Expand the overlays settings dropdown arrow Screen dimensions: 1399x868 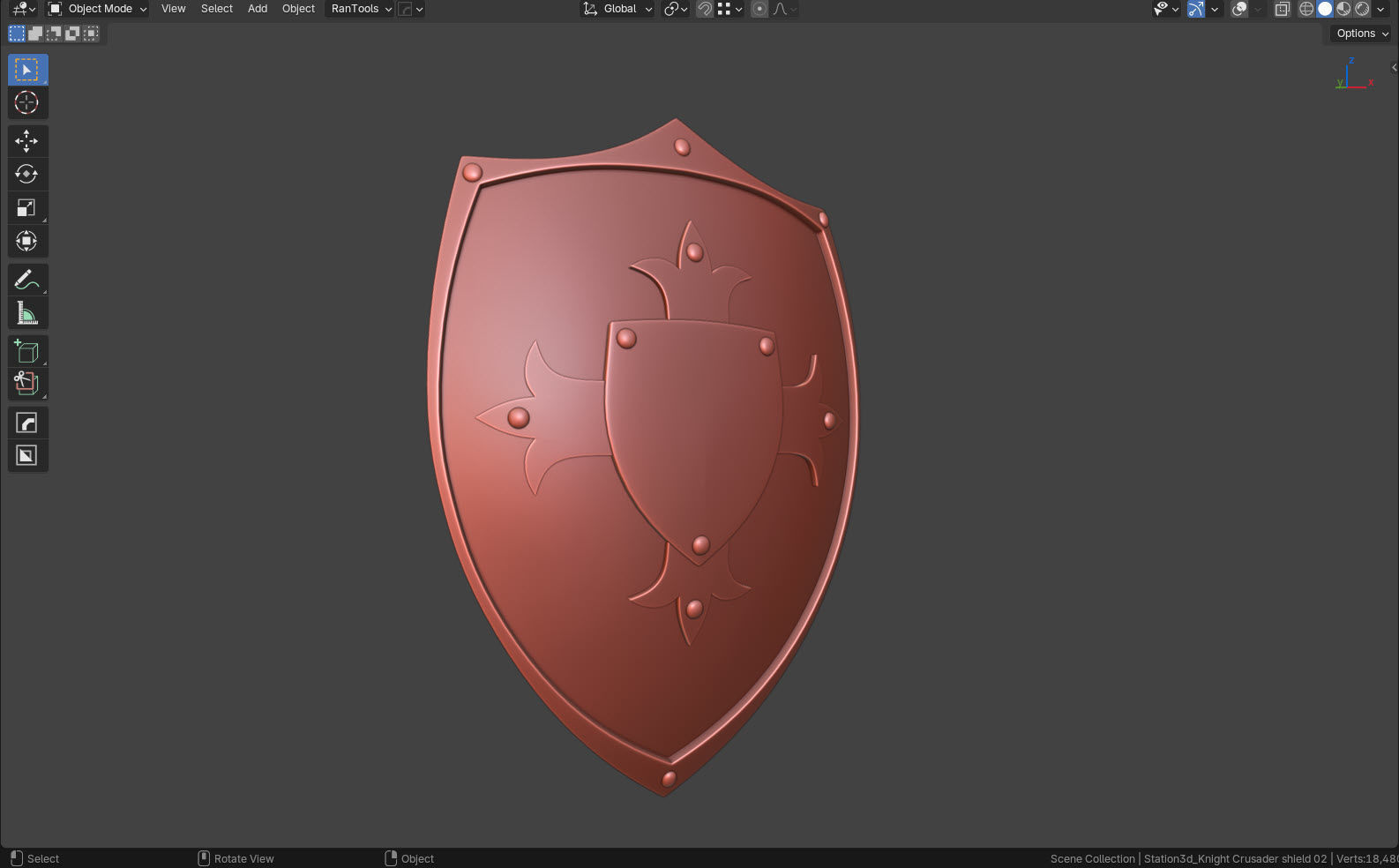click(x=1258, y=9)
